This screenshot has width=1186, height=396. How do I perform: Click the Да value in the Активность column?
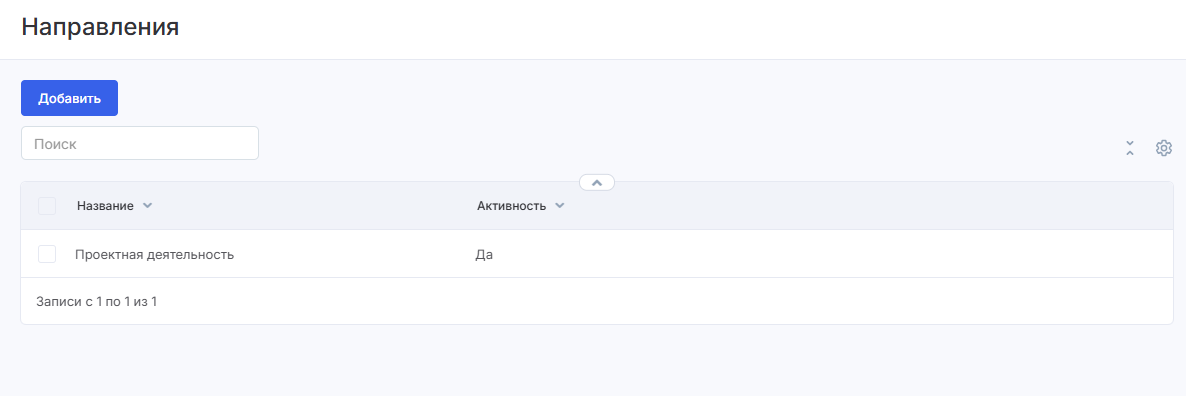[x=484, y=255]
